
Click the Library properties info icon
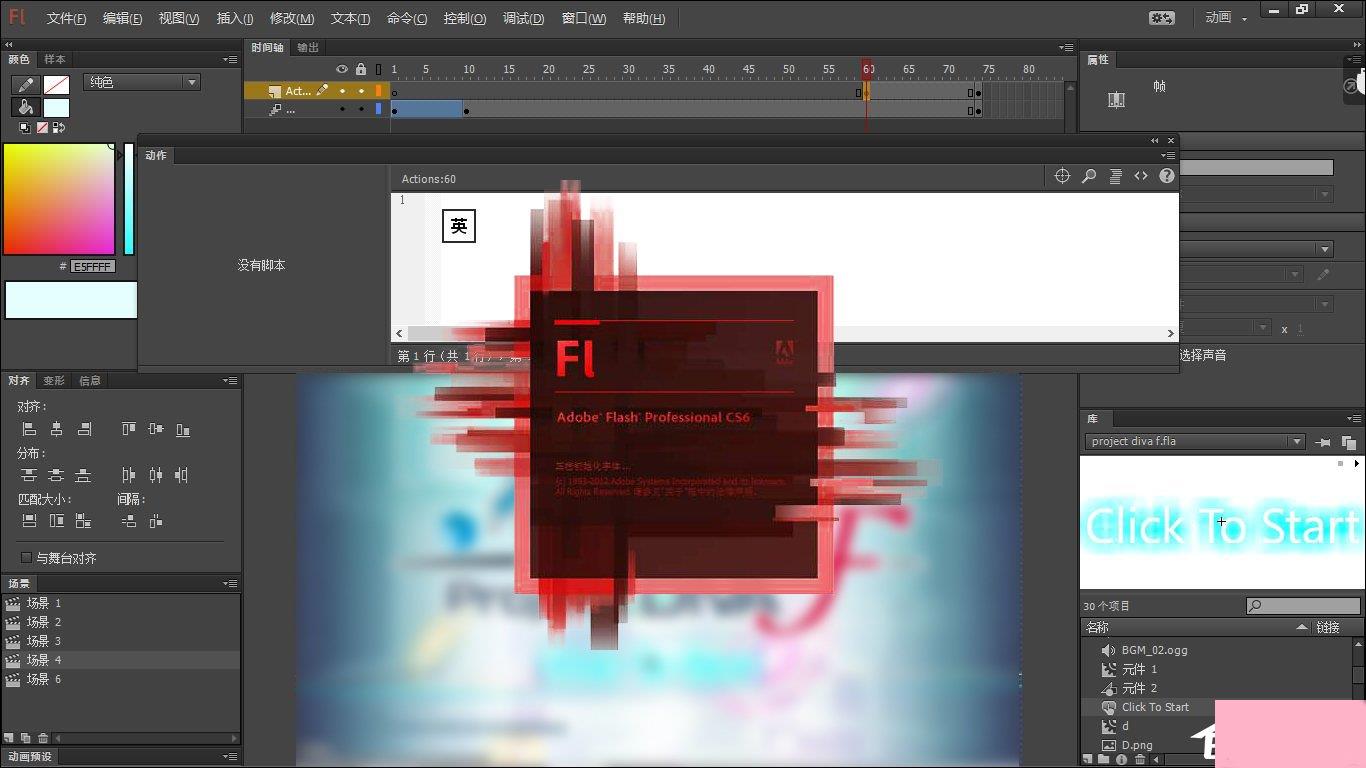point(1122,760)
